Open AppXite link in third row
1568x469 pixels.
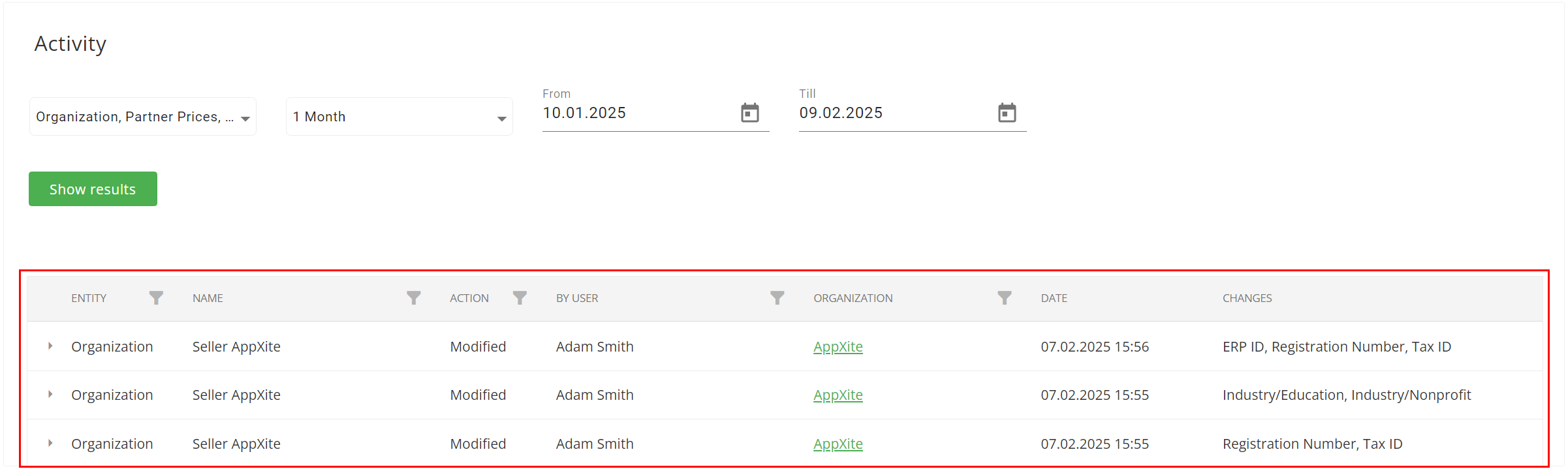(x=838, y=444)
